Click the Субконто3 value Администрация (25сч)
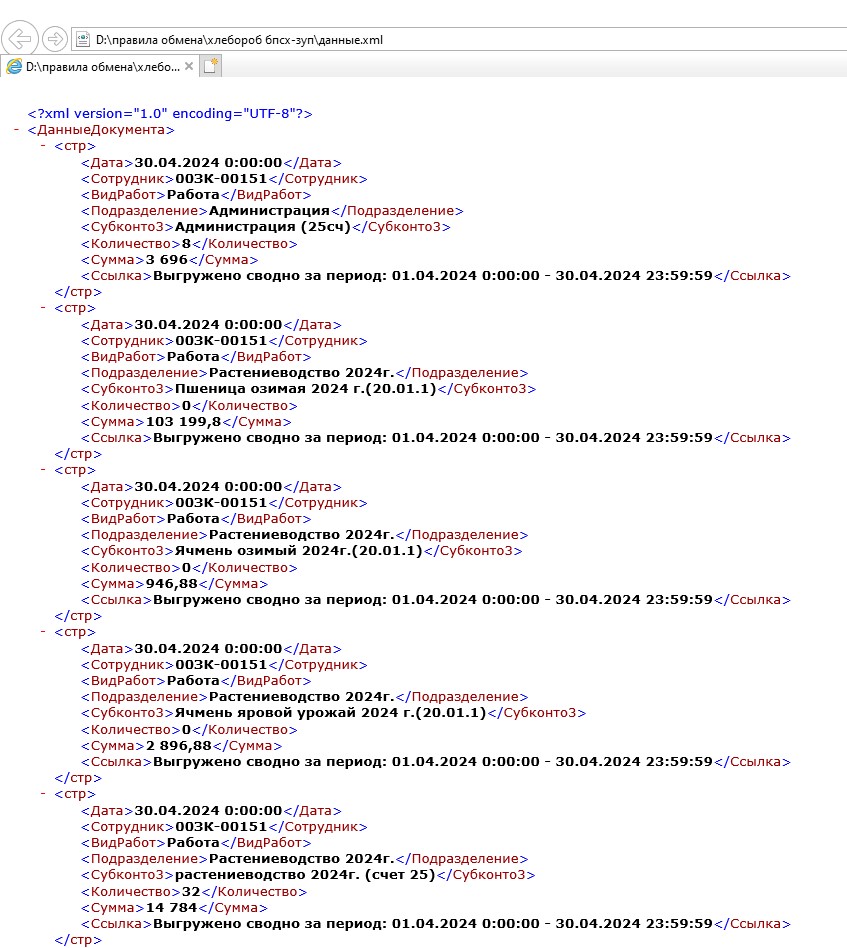Image resolution: width=847 pixels, height=948 pixels. (x=262, y=227)
